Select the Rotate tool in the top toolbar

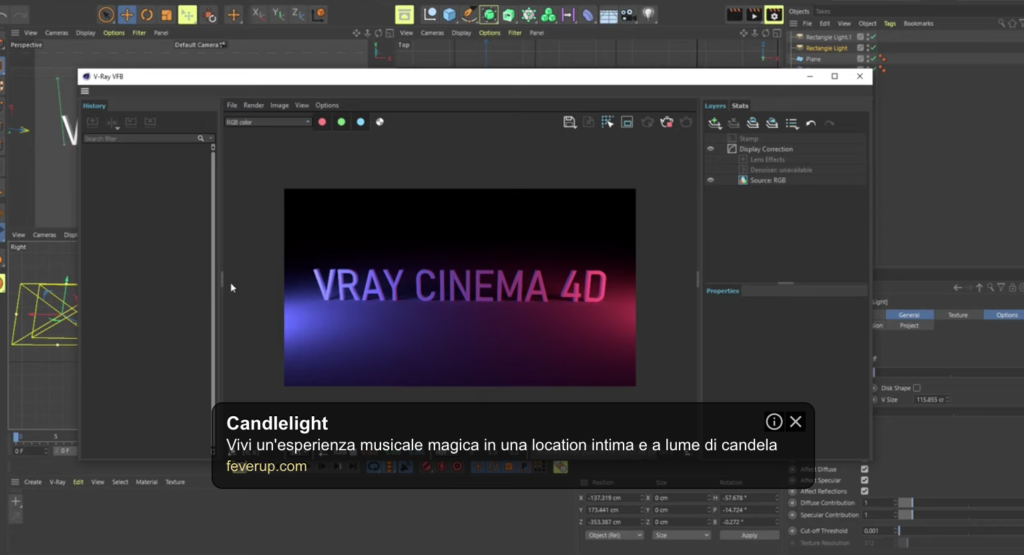(x=147, y=14)
